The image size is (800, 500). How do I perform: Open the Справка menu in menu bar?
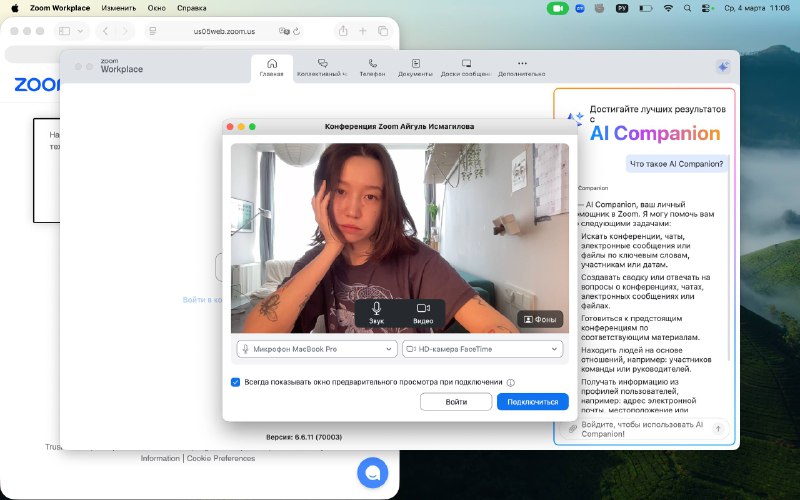(191, 7)
